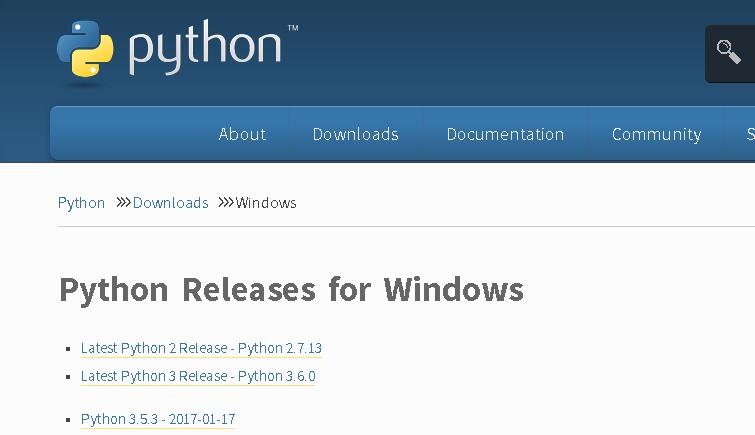Click the chevron arrows after Python breadcrumb
Image resolution: width=755 pixels, height=435 pixels.
tap(123, 202)
